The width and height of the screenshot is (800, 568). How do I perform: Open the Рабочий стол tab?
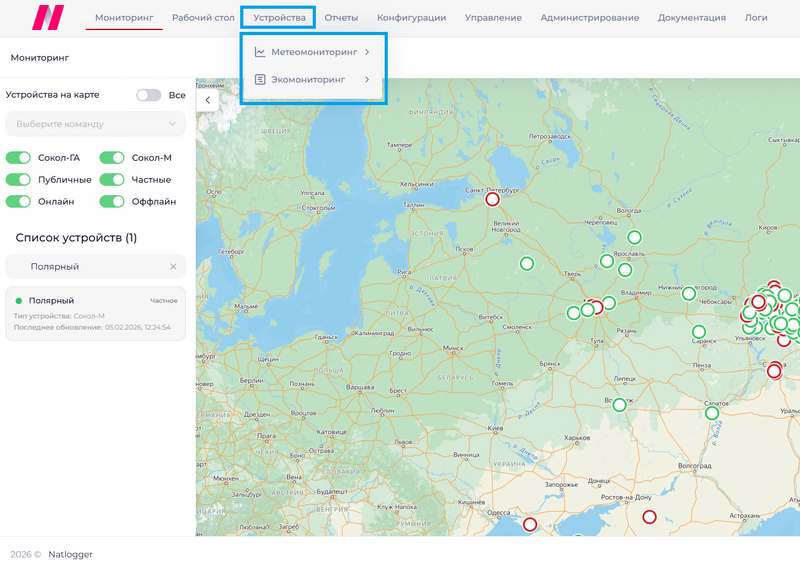(203, 17)
